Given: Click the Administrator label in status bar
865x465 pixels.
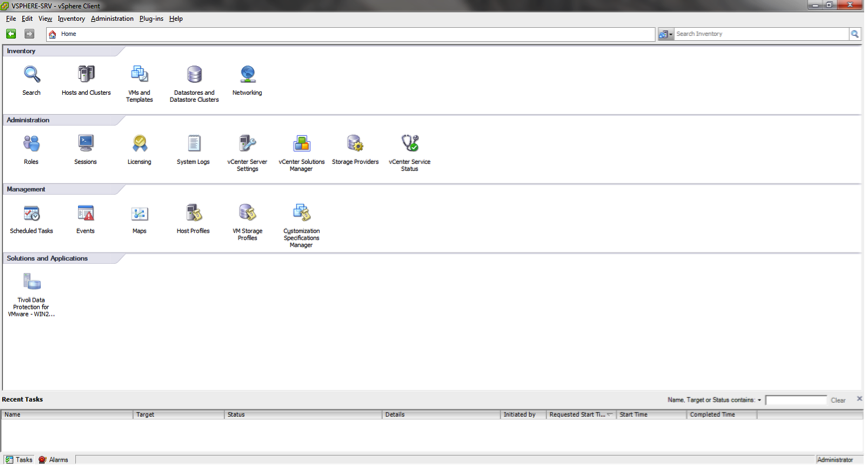Looking at the screenshot, I should pyautogui.click(x=835, y=460).
